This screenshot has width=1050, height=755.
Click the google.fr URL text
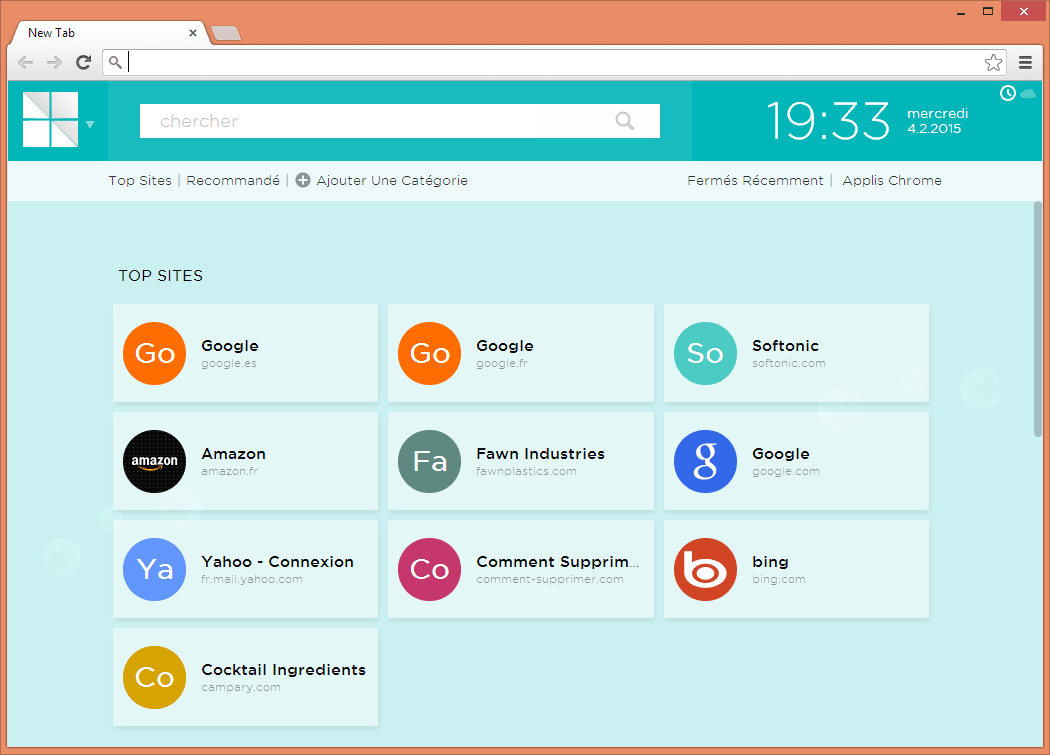(502, 363)
